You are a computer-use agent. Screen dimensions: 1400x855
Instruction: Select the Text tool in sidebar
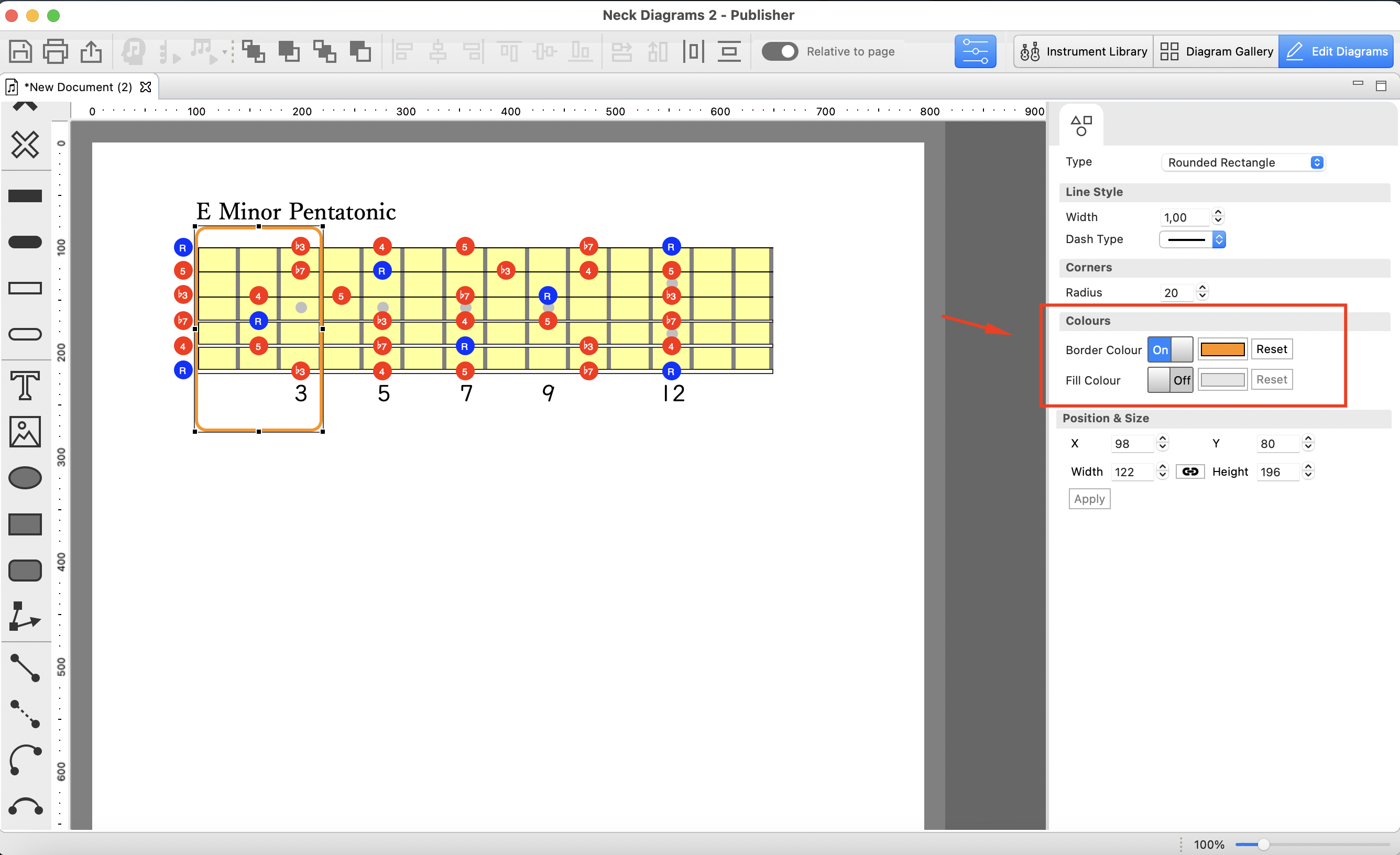pyautogui.click(x=25, y=385)
